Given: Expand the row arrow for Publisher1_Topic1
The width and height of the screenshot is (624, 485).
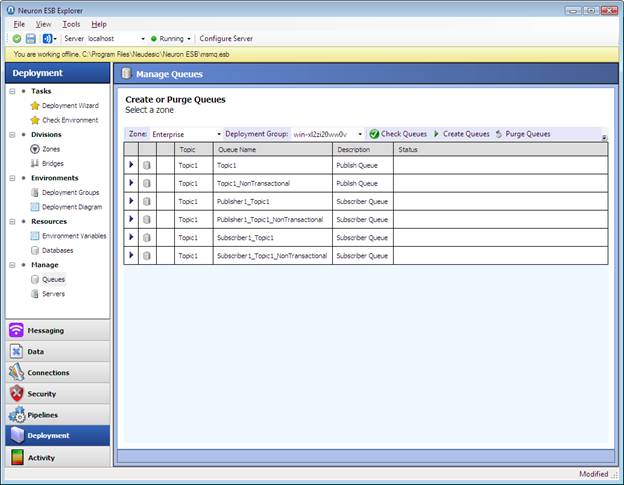Looking at the screenshot, I should tap(131, 201).
